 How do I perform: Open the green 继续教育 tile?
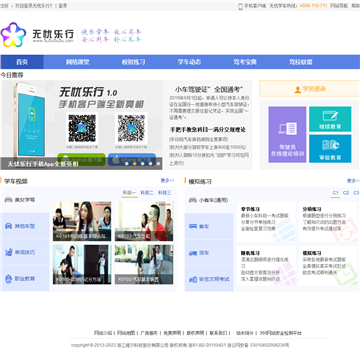coord(330,119)
